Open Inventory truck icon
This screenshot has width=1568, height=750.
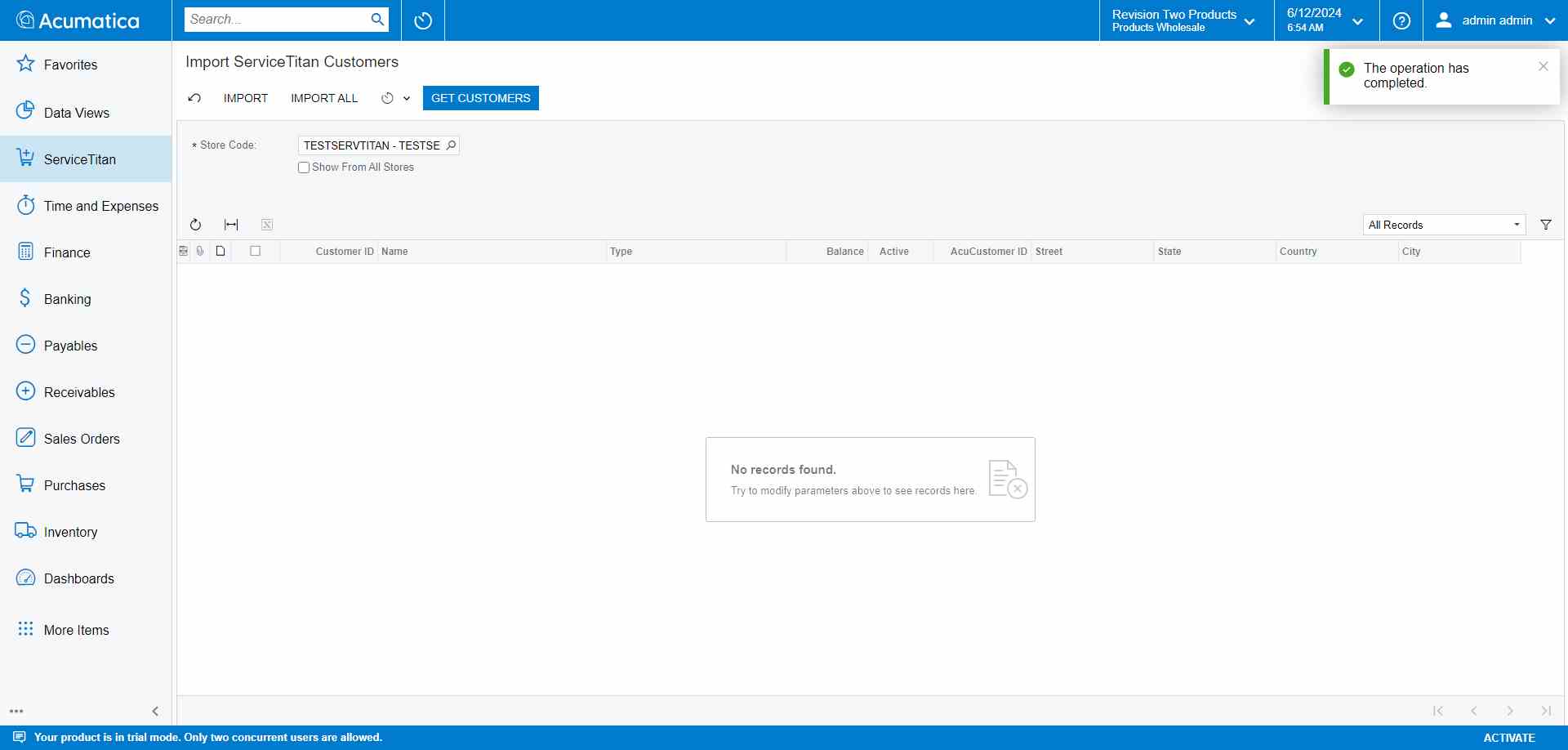click(26, 531)
